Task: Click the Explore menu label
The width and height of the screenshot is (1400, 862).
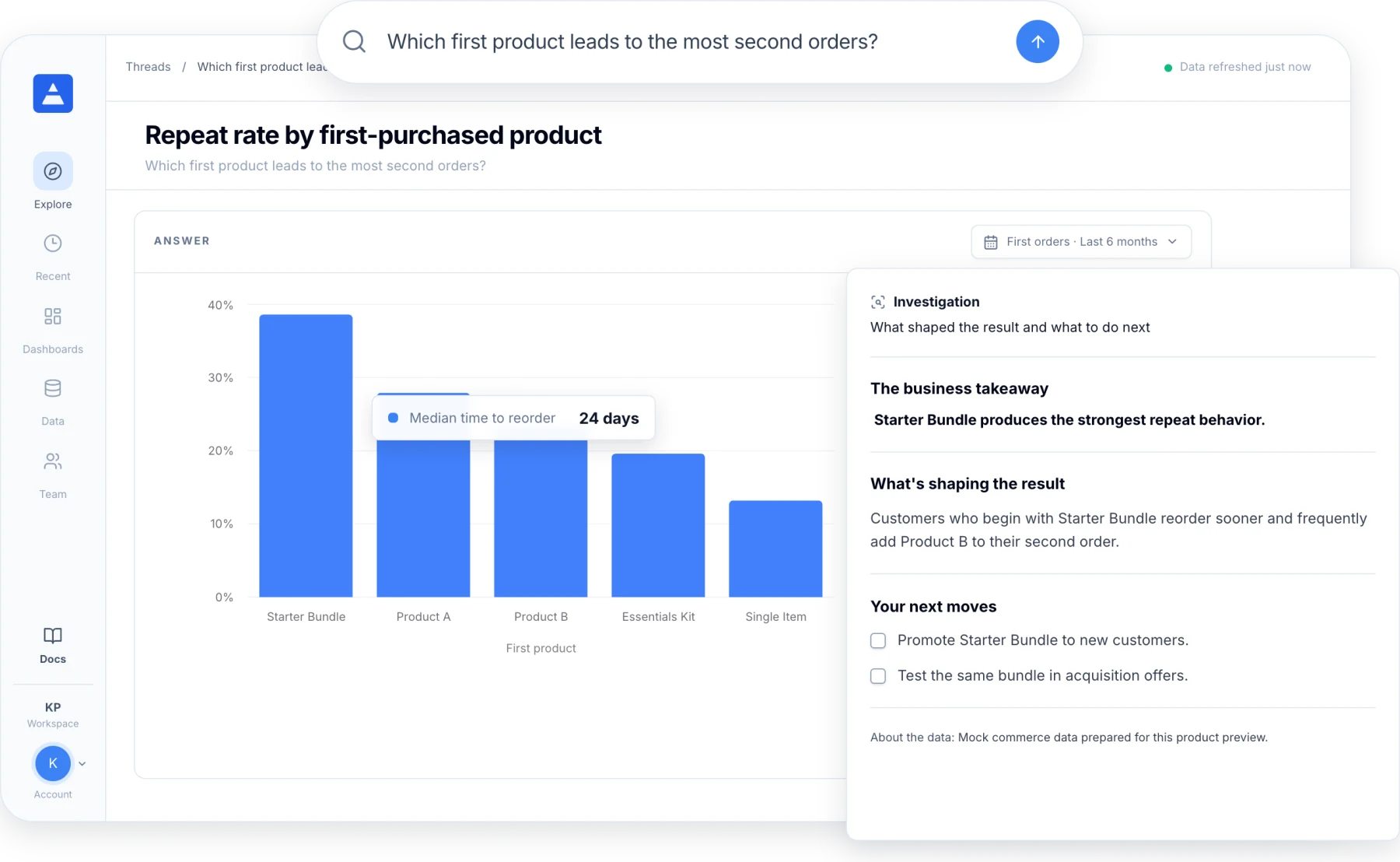Action: click(x=53, y=204)
